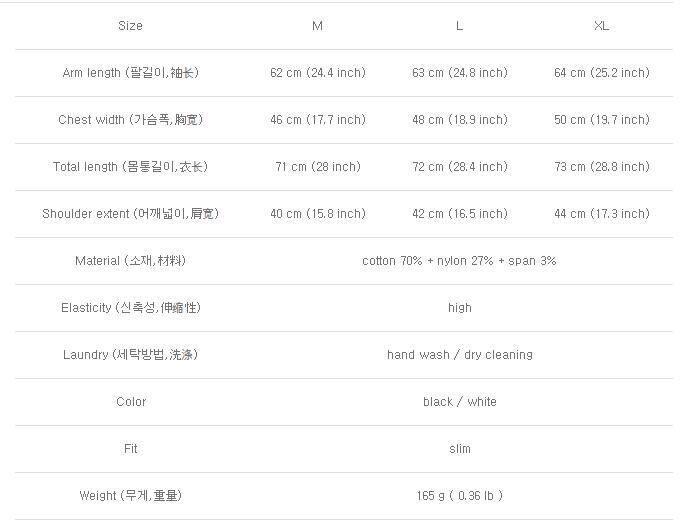Click the Elasticity value high
The image size is (683, 526).
(x=459, y=308)
